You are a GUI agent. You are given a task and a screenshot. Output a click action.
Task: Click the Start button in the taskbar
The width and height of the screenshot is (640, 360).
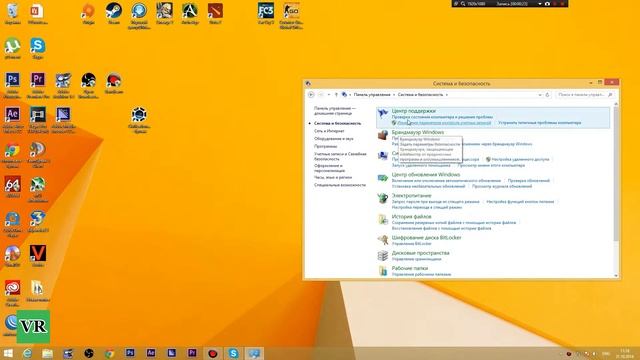pos(8,353)
